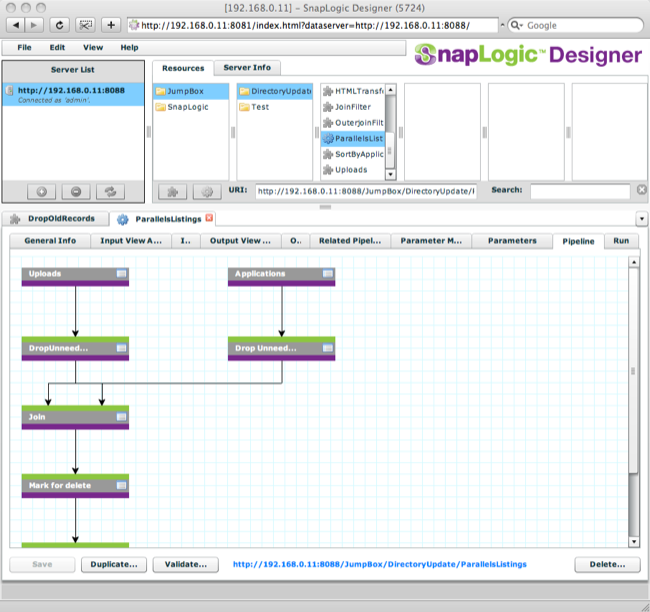Click the pipeline canvas scroll up arrow

click(633, 262)
